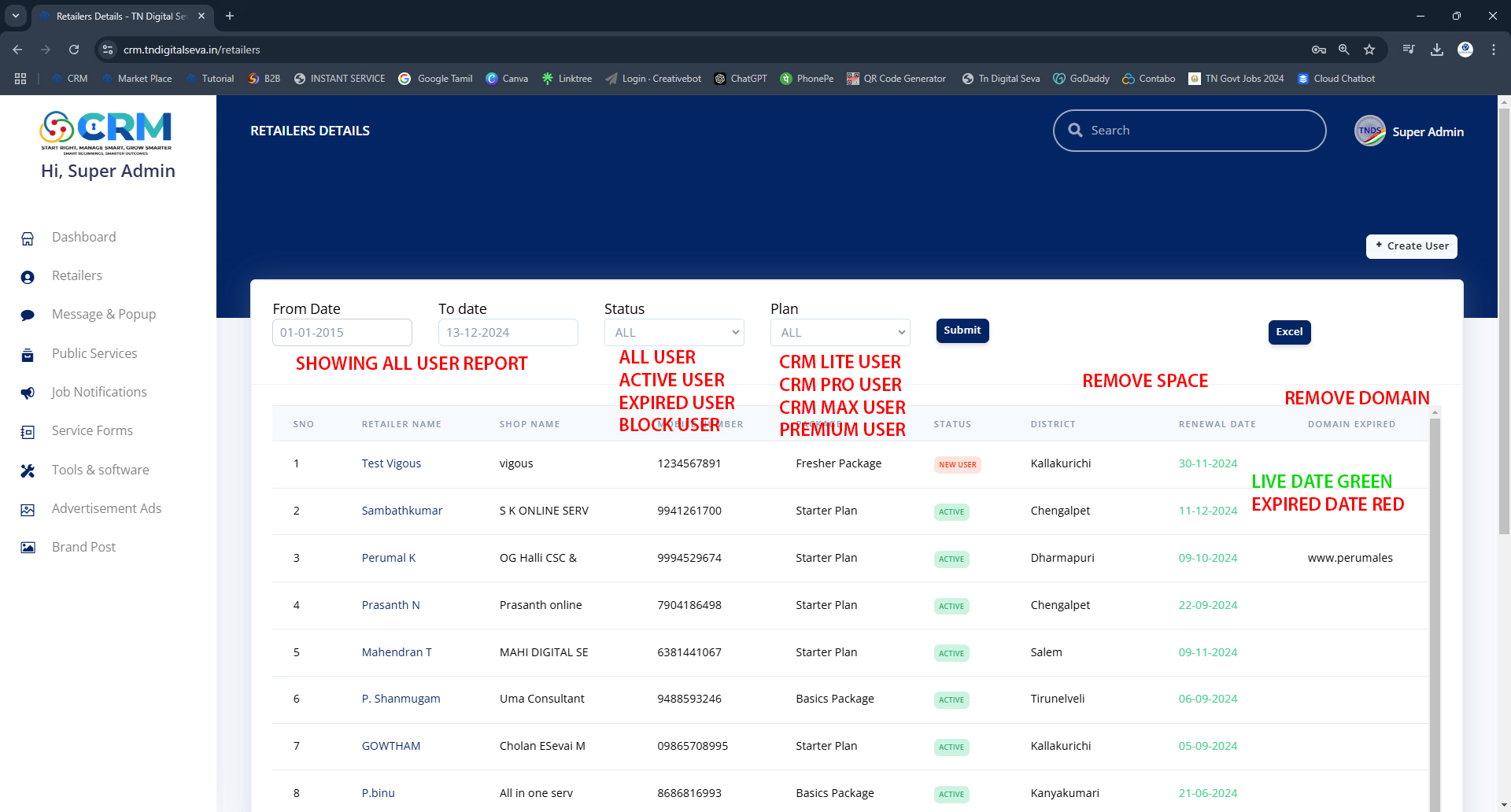Click the Super Admin profile avatar
The width and height of the screenshot is (1511, 812).
click(x=1369, y=131)
